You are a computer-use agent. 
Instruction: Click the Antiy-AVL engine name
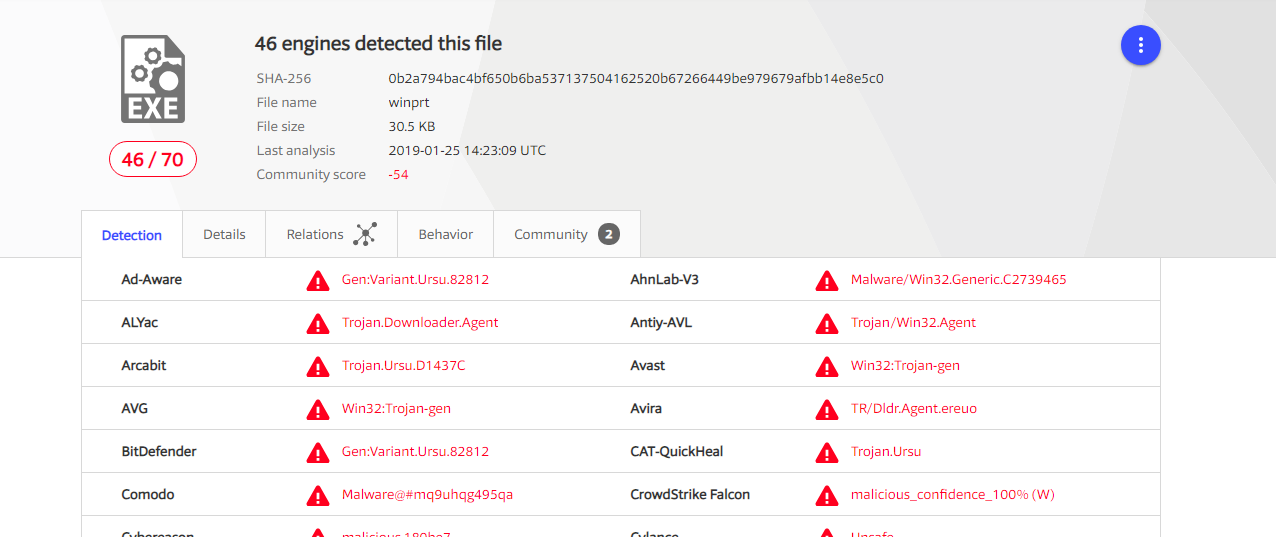click(661, 323)
